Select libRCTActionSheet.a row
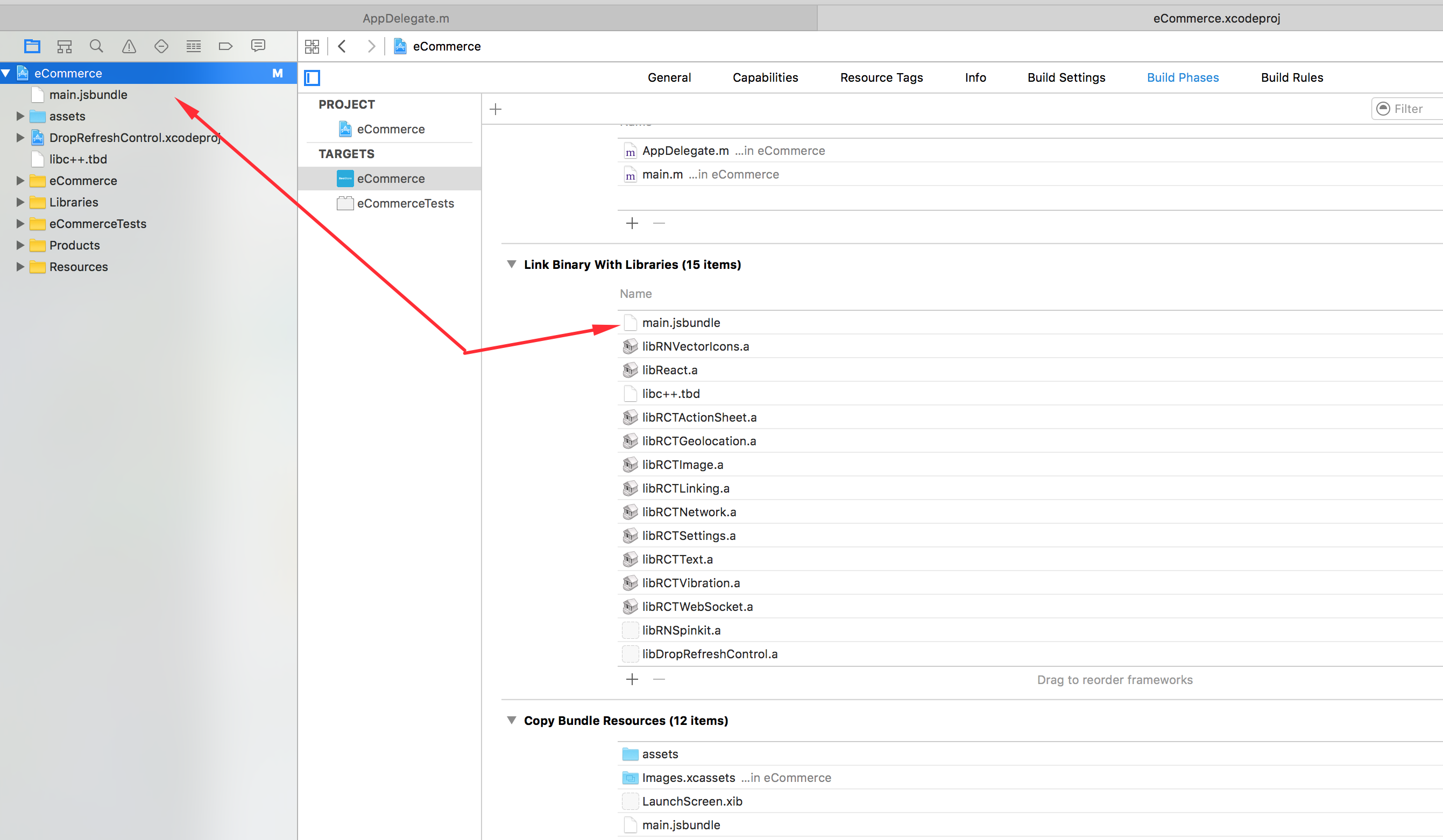 [x=1030, y=417]
